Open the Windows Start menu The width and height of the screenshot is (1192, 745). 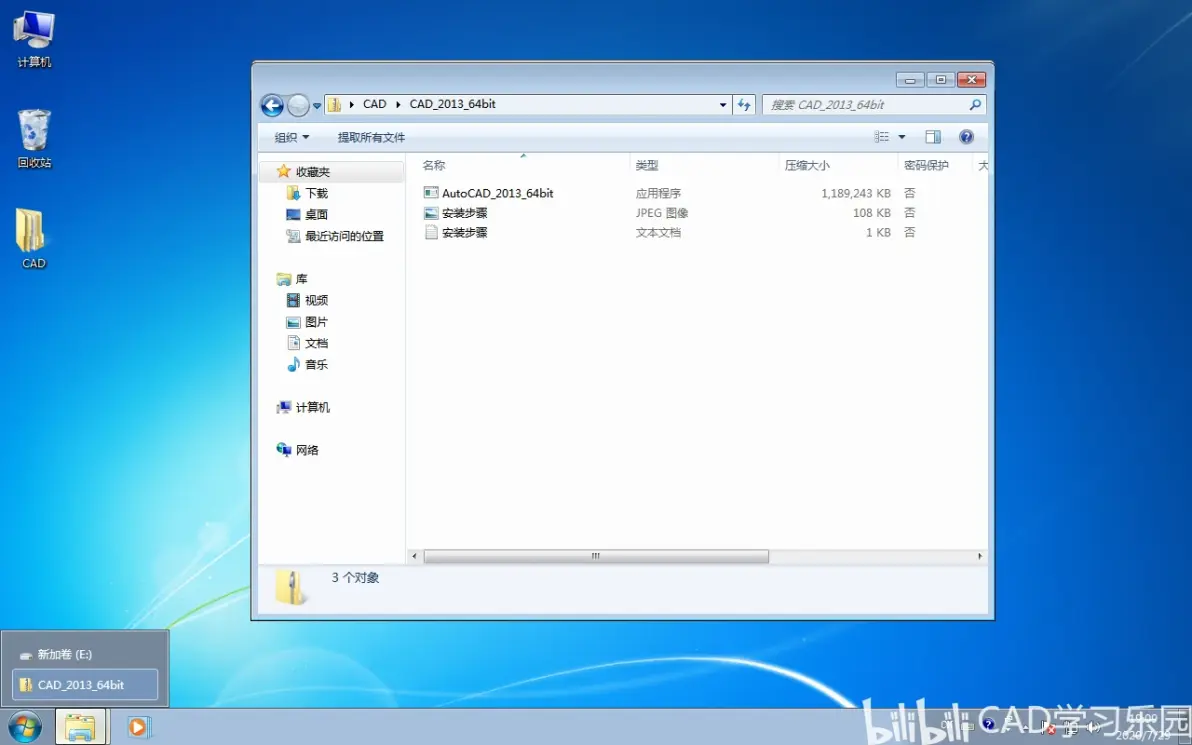24,727
